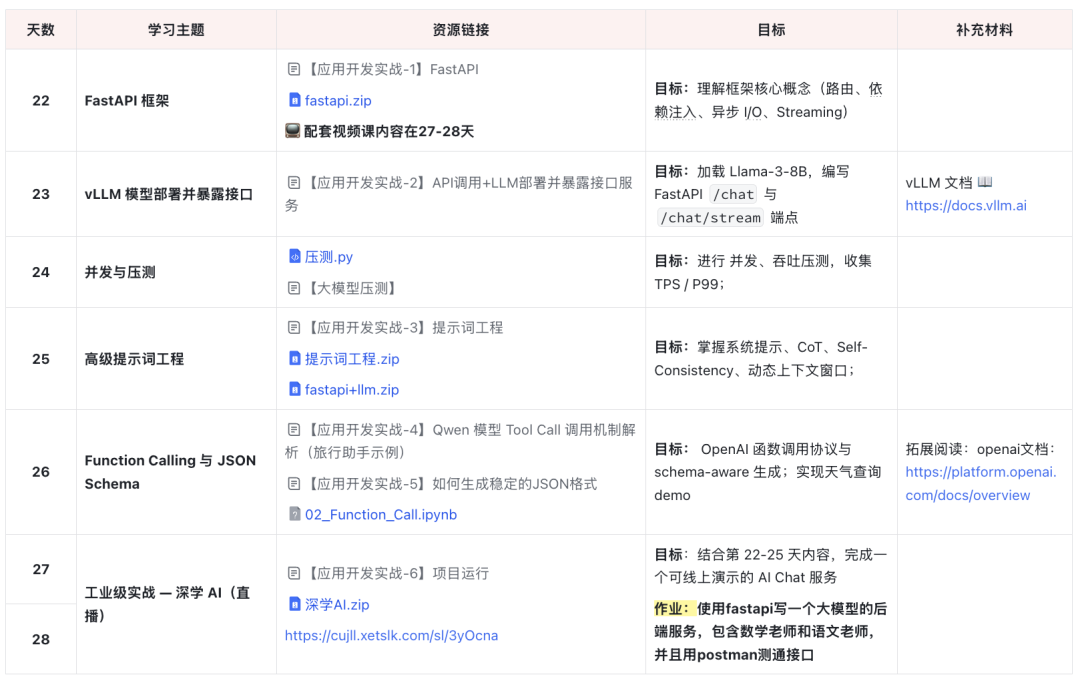Open the 【应用开发实战-5】如何生成稳定的JSON格式 document
Screen dimensions: 1080x685
pos(450,484)
